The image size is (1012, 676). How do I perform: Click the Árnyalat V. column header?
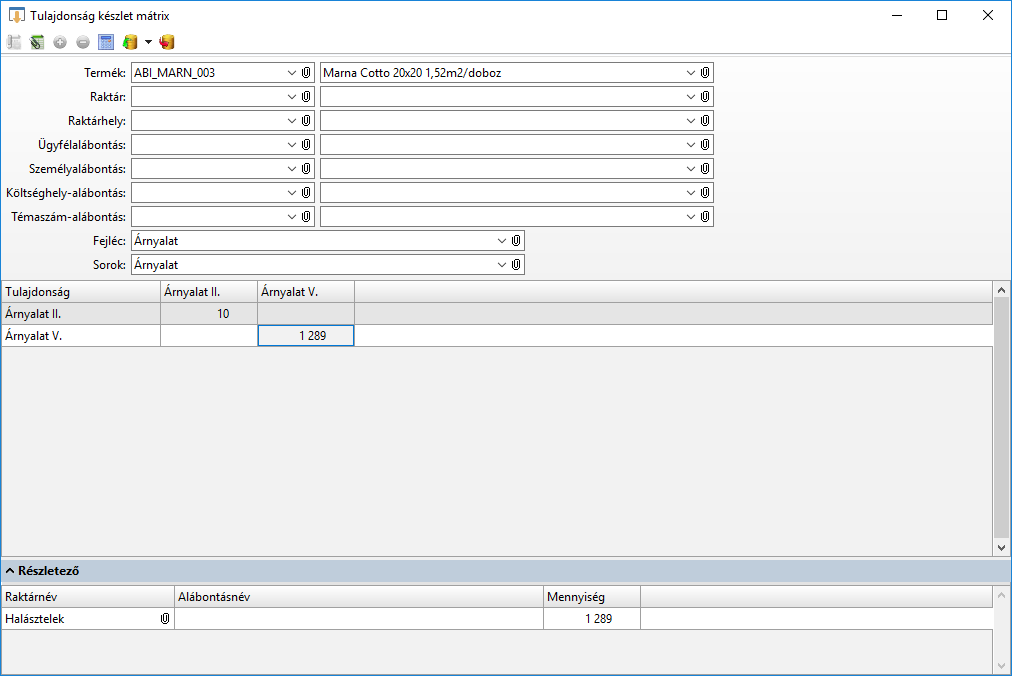point(306,292)
